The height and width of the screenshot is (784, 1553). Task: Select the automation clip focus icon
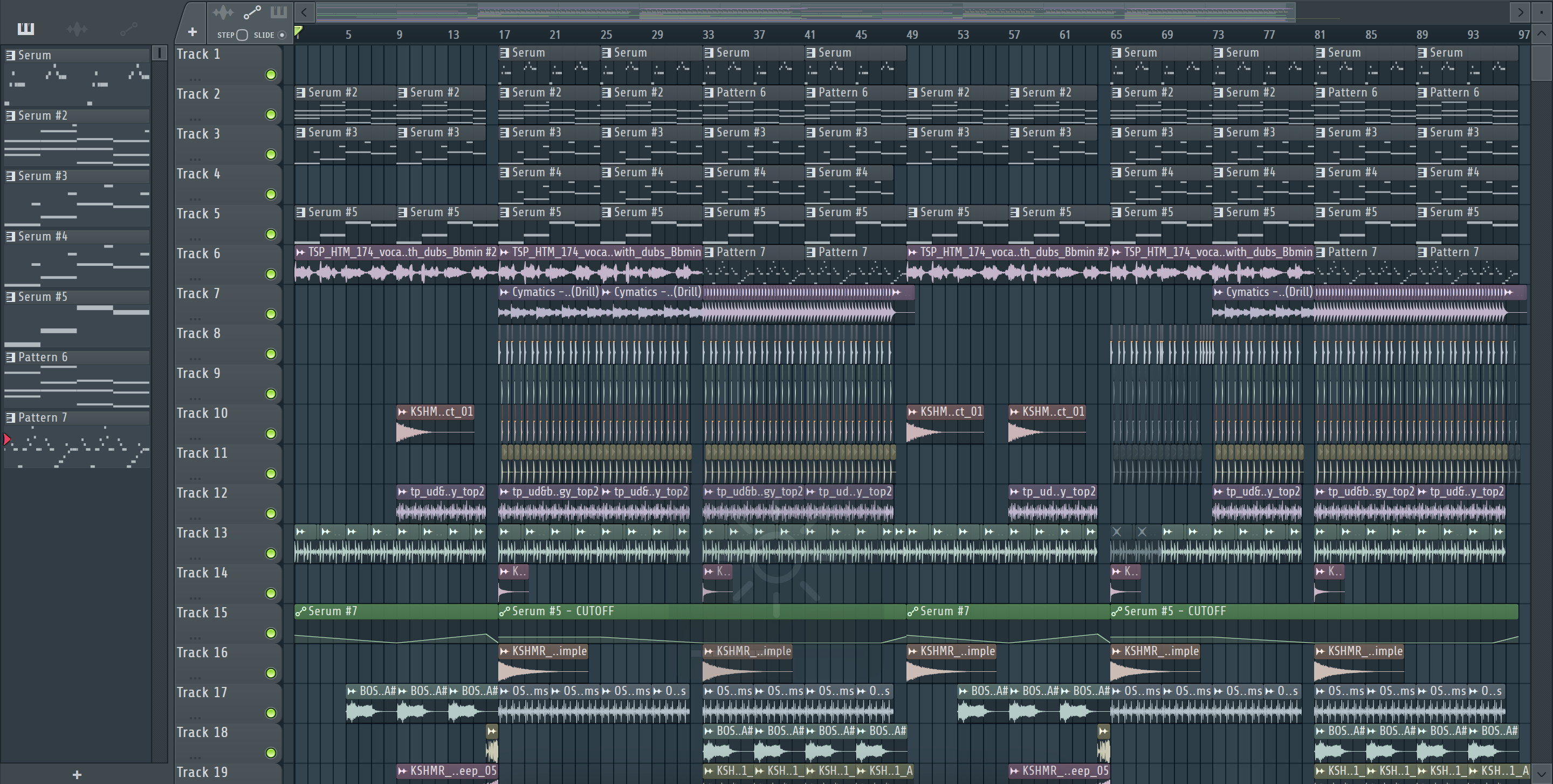[x=252, y=12]
